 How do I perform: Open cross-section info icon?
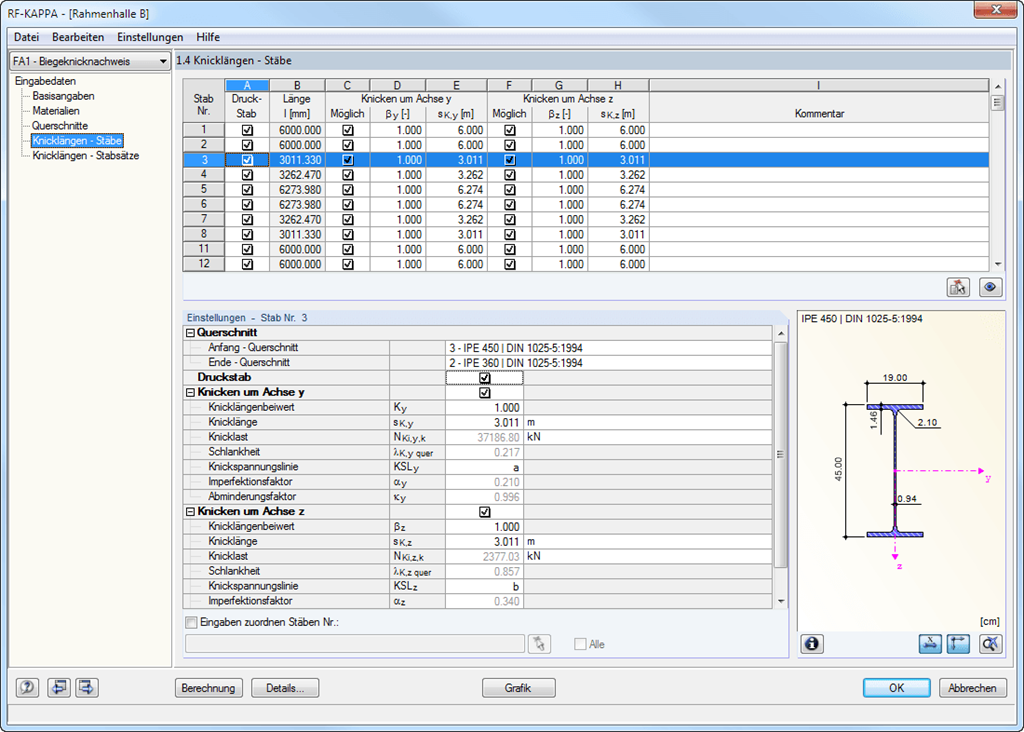pyautogui.click(x=812, y=644)
